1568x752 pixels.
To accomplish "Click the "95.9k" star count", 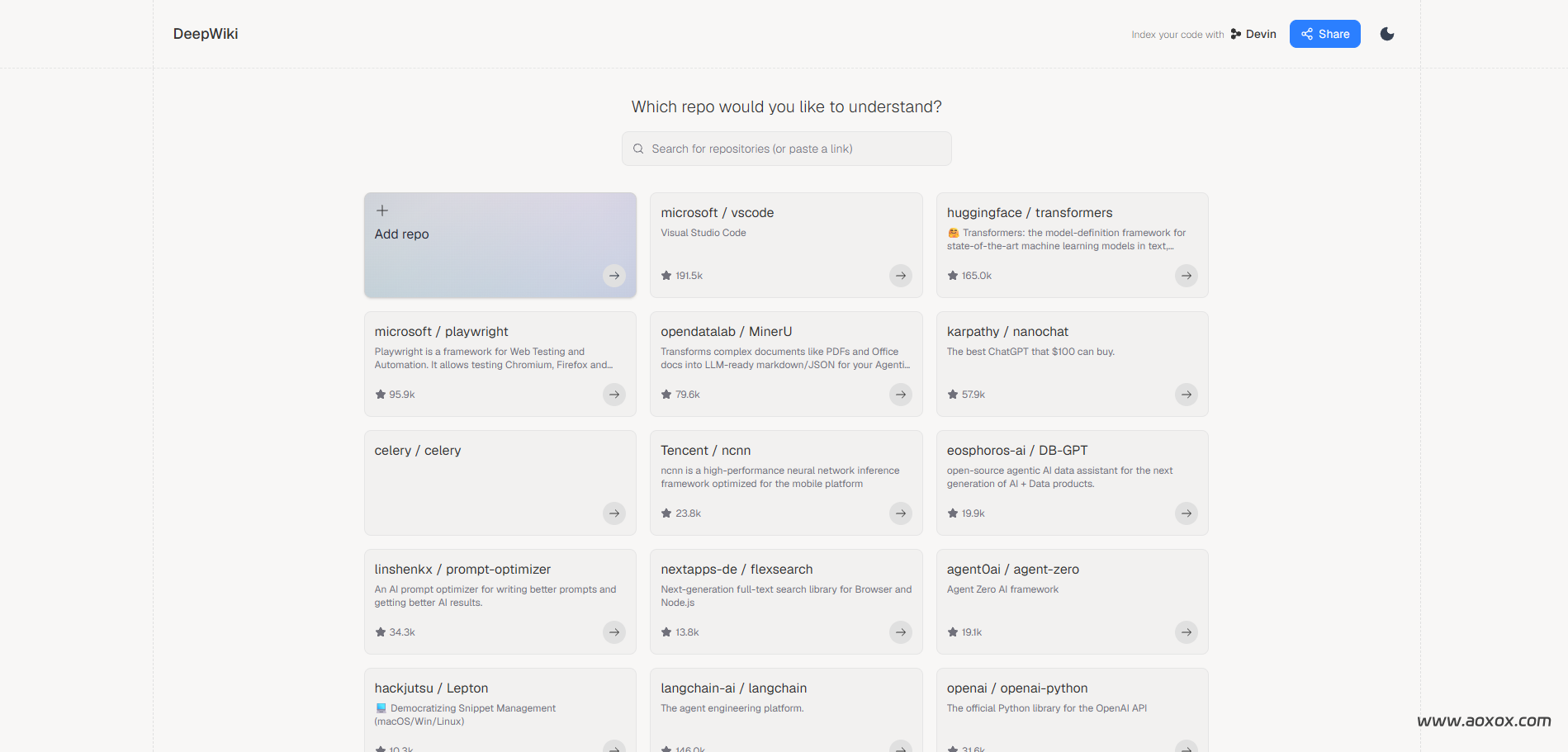I will pyautogui.click(x=402, y=395).
